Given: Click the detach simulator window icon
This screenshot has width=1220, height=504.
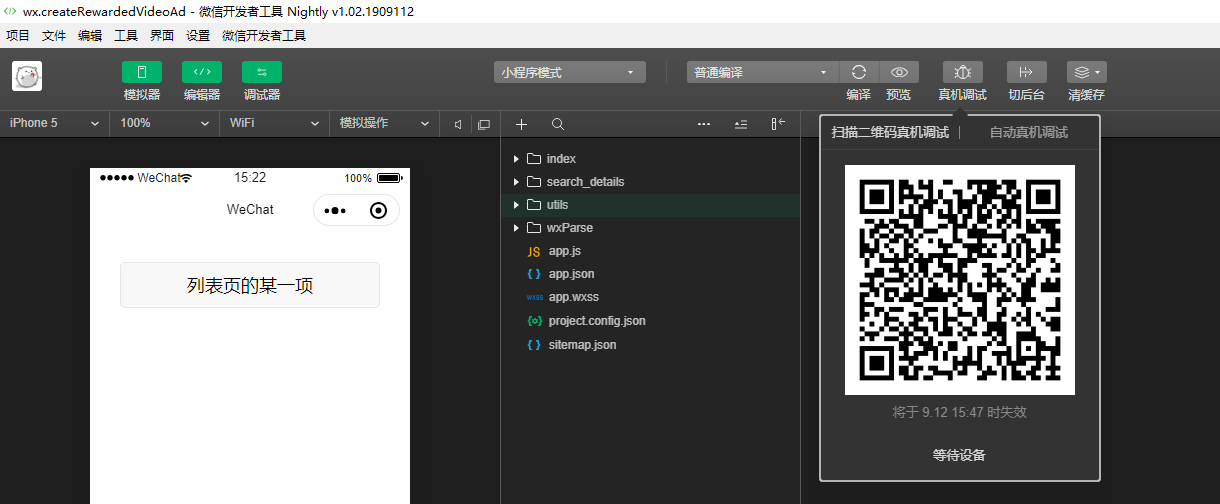Looking at the screenshot, I should [484, 124].
